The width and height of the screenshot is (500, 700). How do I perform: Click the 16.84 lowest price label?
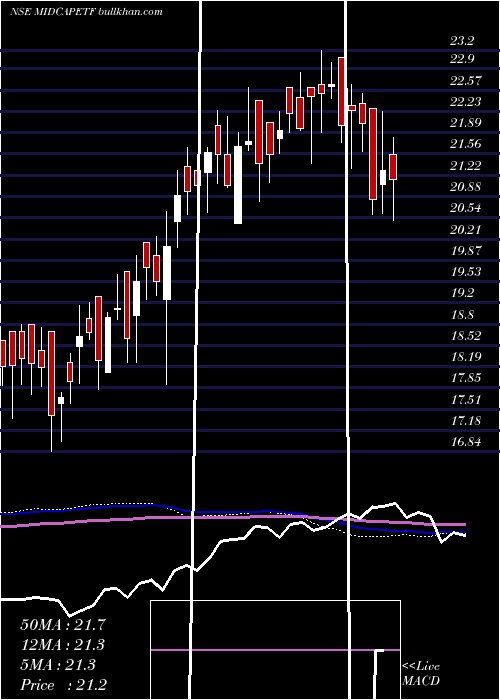(x=466, y=442)
